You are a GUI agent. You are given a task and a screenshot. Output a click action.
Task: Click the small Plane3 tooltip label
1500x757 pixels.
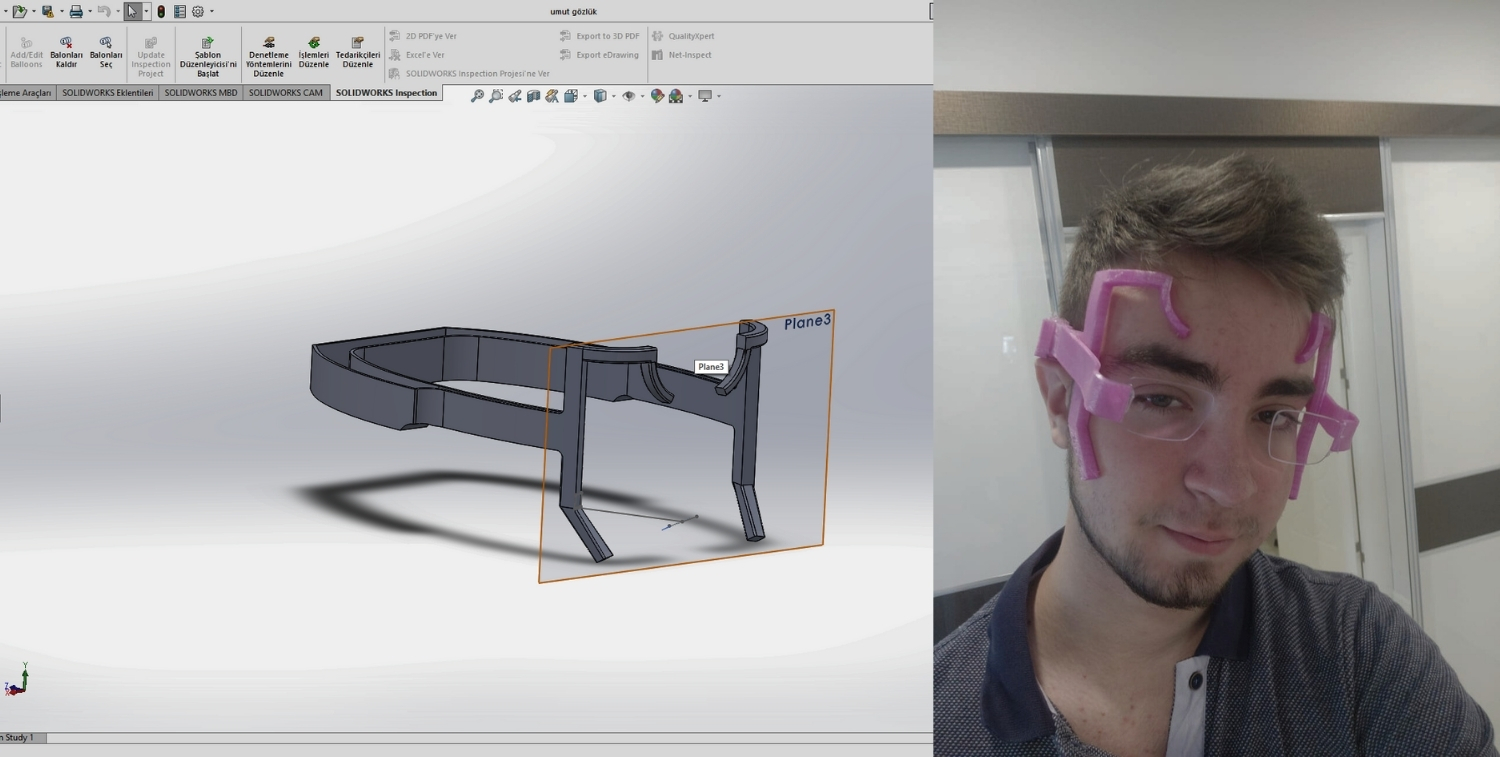coord(711,367)
